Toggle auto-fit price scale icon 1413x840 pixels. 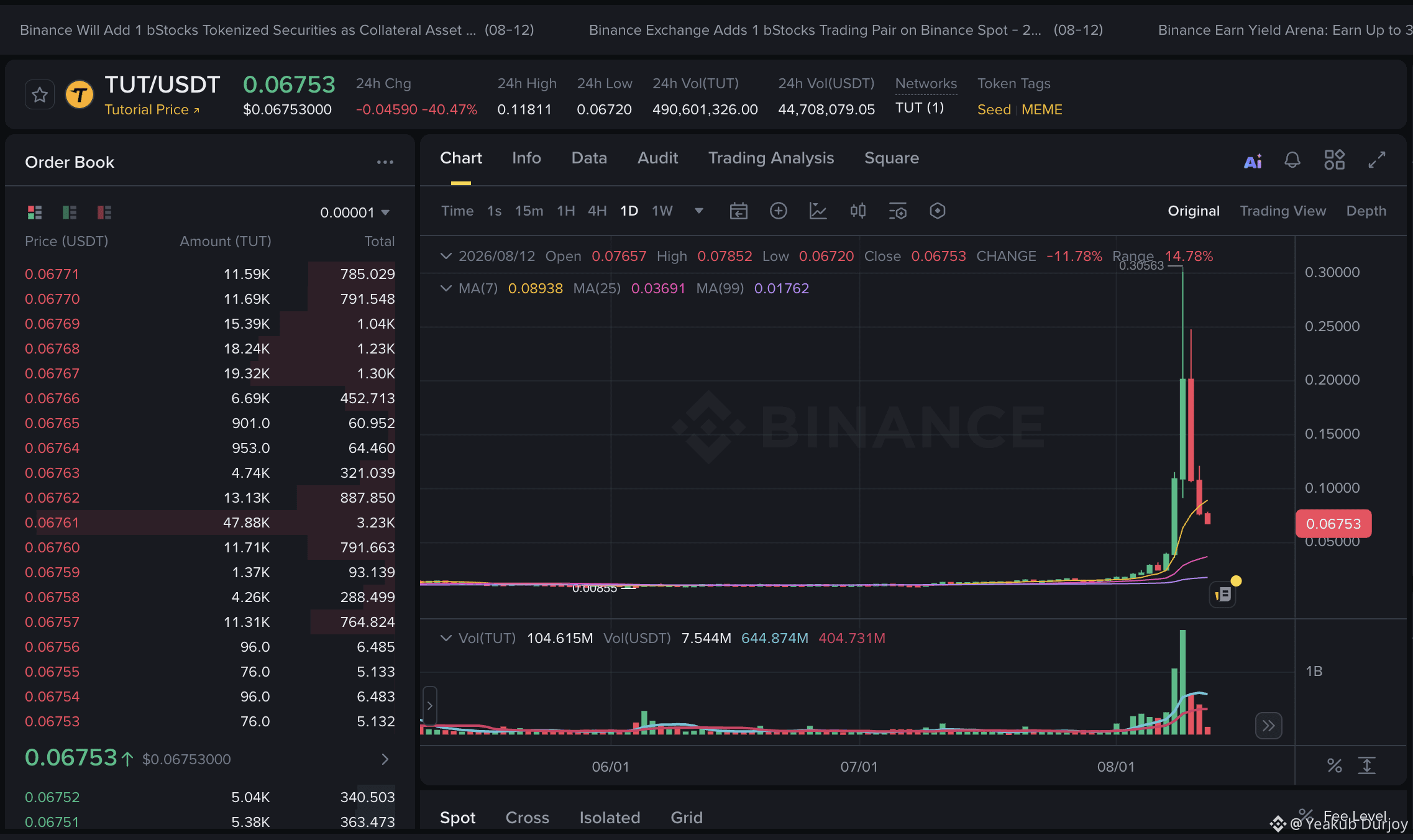click(x=1367, y=765)
